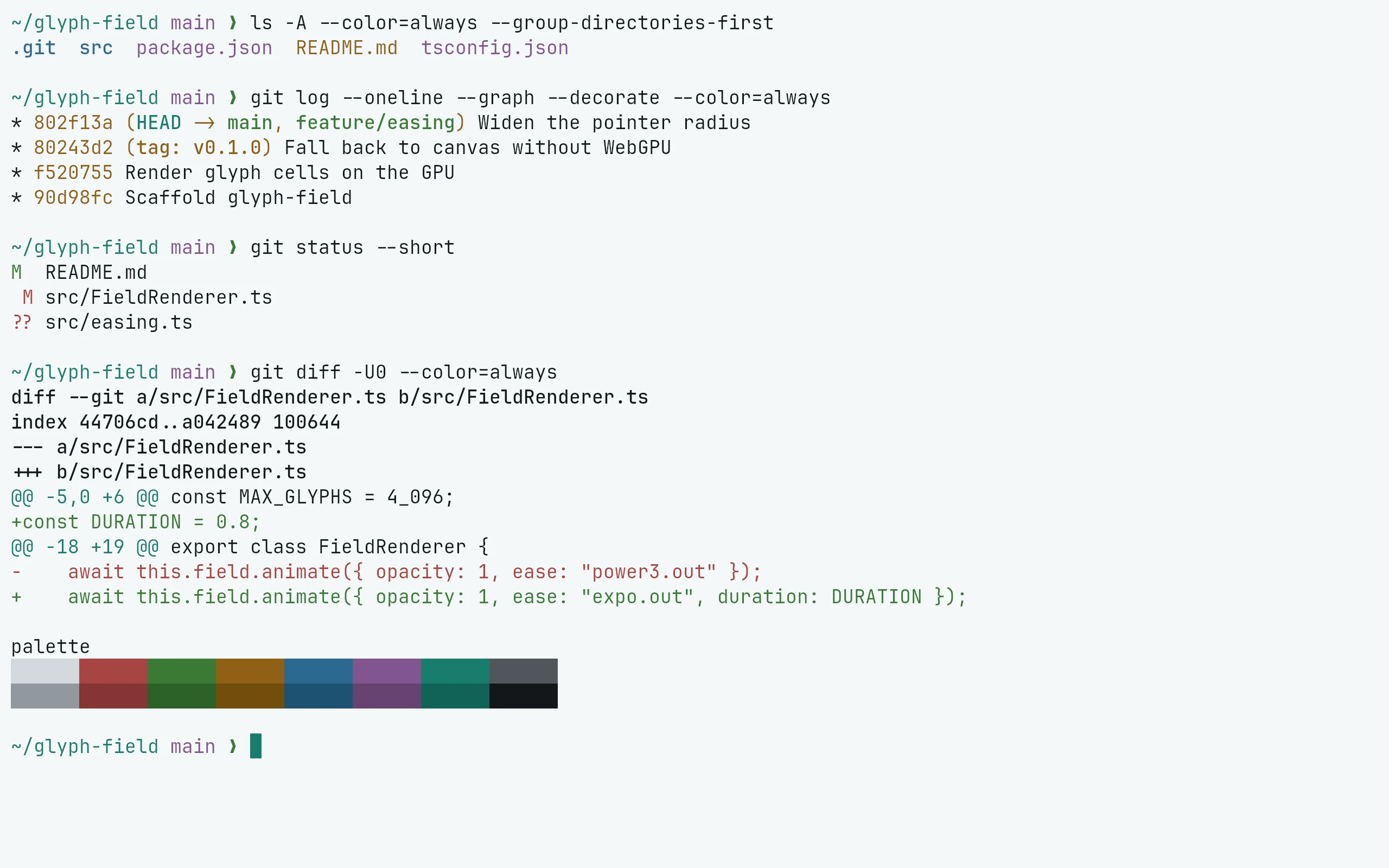The width and height of the screenshot is (1389, 868).
Task: Click the bright green palette swatch
Action: [181, 671]
